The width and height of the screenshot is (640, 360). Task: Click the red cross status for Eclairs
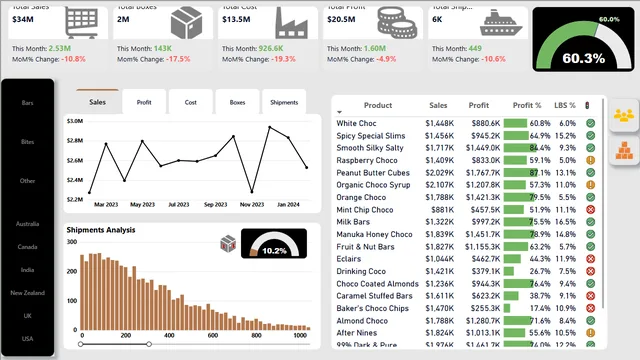(590, 259)
